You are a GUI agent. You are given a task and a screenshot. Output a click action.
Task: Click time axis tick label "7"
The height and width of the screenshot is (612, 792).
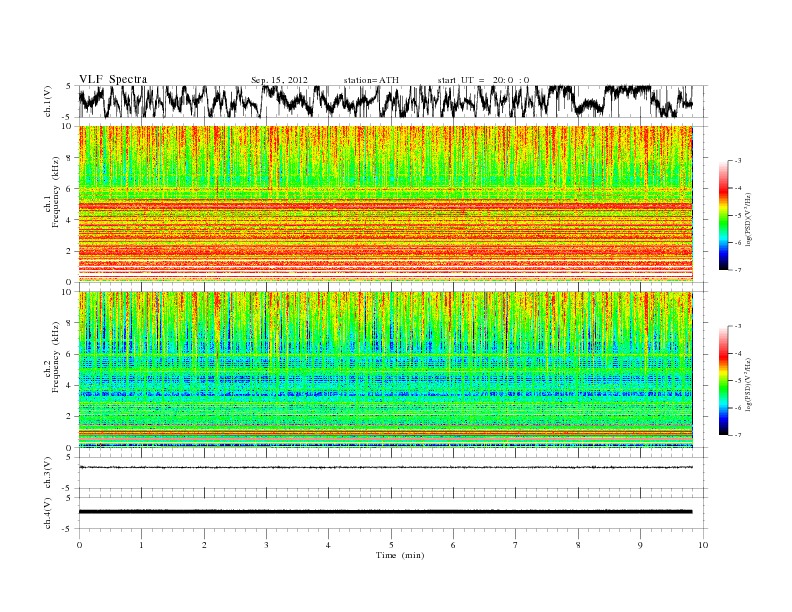click(x=516, y=545)
